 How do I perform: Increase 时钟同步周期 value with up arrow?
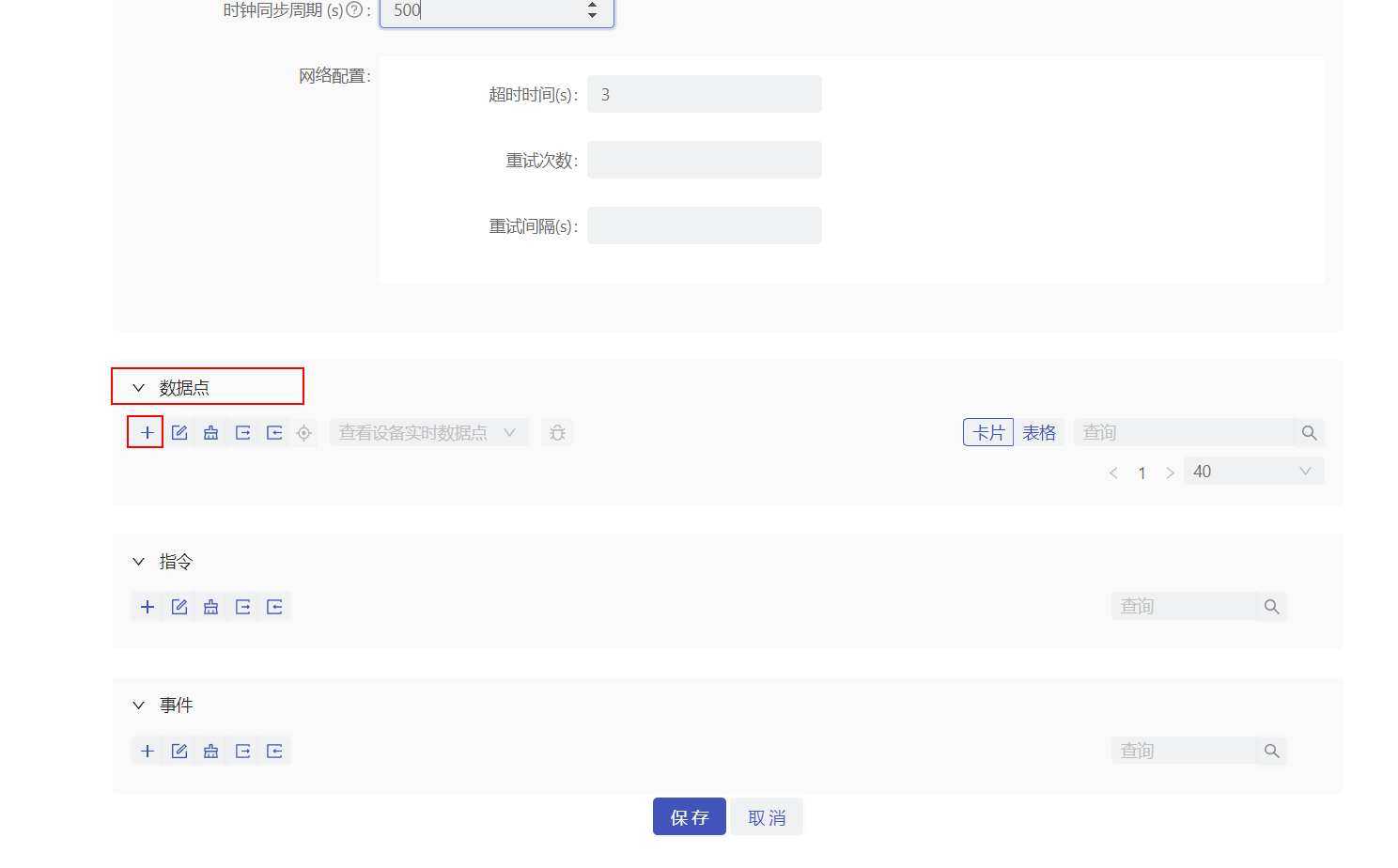592,5
